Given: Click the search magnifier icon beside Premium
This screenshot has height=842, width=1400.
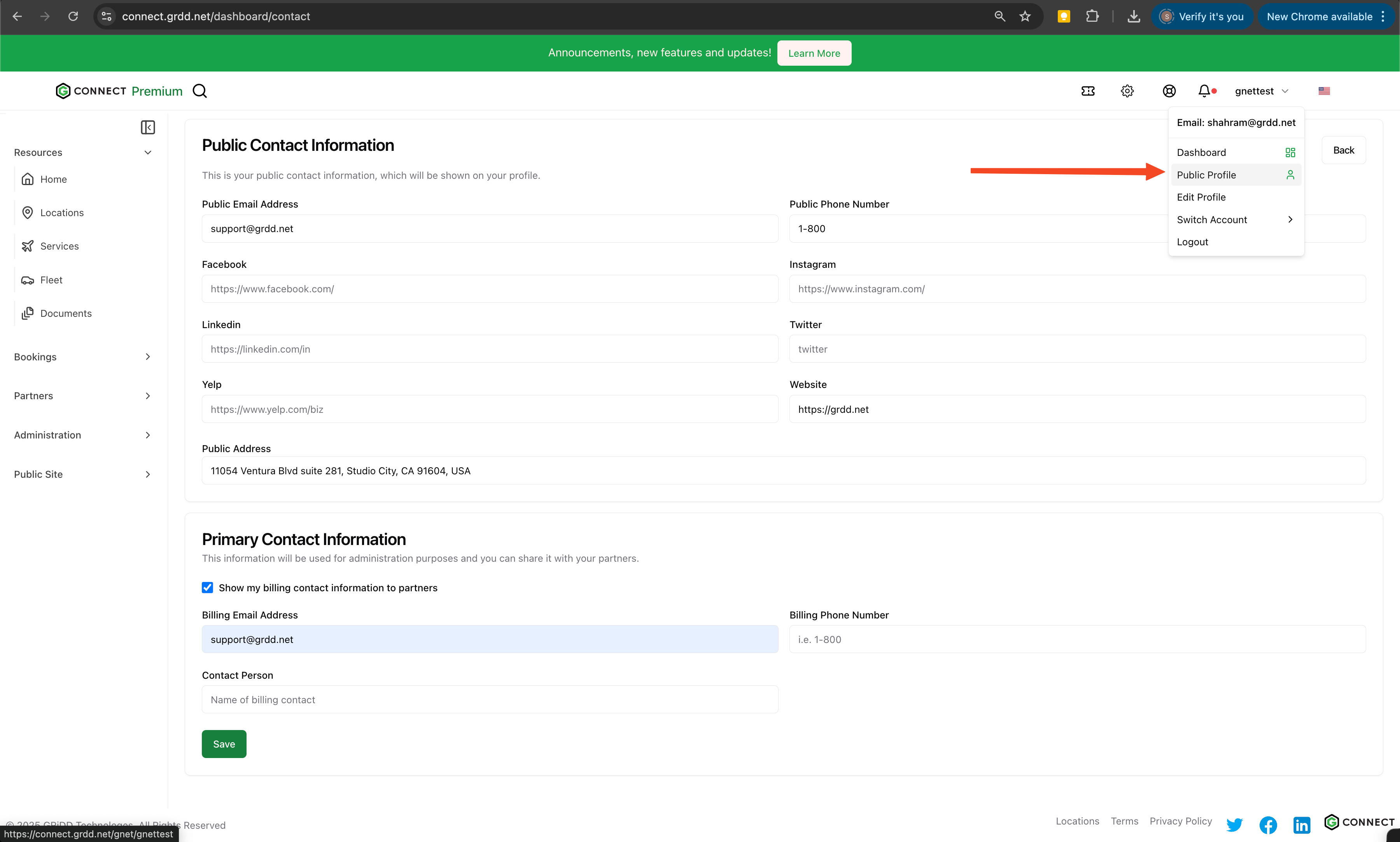Looking at the screenshot, I should point(200,91).
